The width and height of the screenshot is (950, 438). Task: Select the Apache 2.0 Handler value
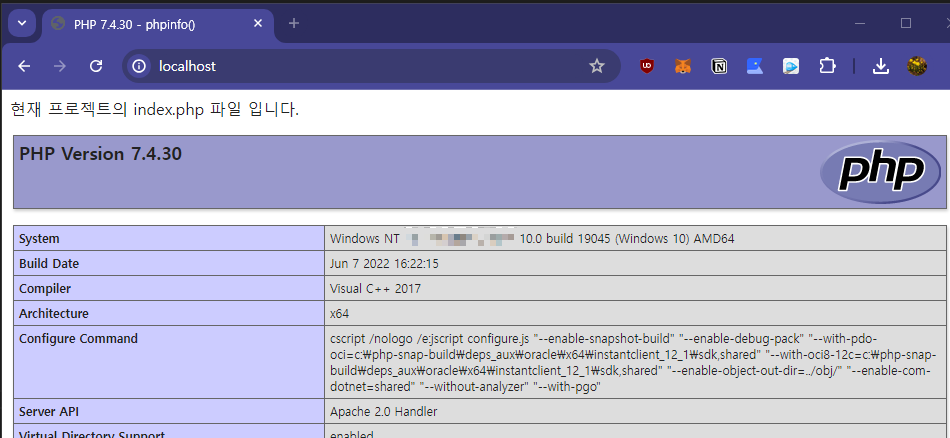(384, 411)
